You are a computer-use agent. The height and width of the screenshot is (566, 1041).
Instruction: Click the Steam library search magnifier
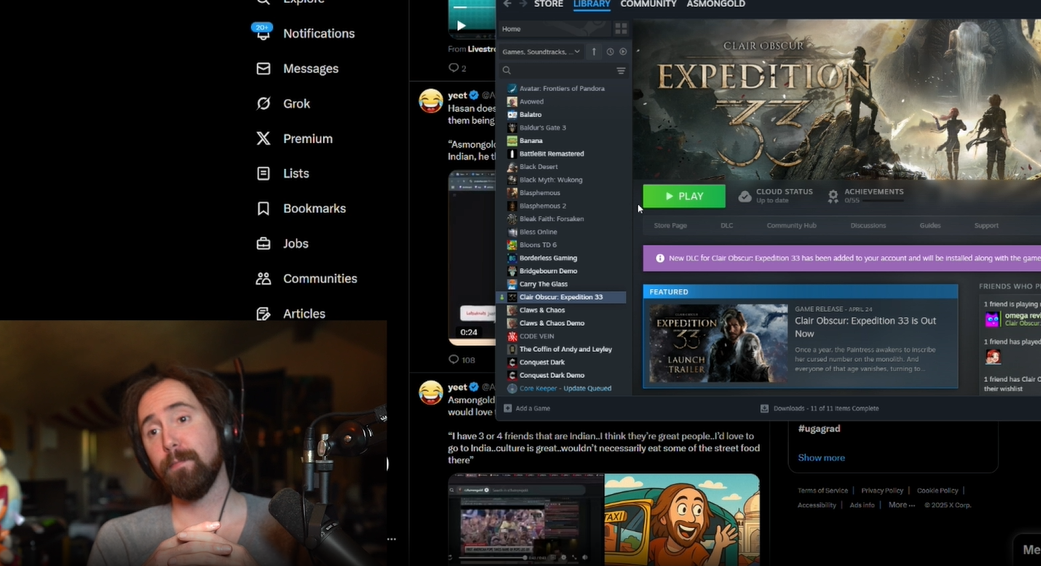(x=507, y=70)
